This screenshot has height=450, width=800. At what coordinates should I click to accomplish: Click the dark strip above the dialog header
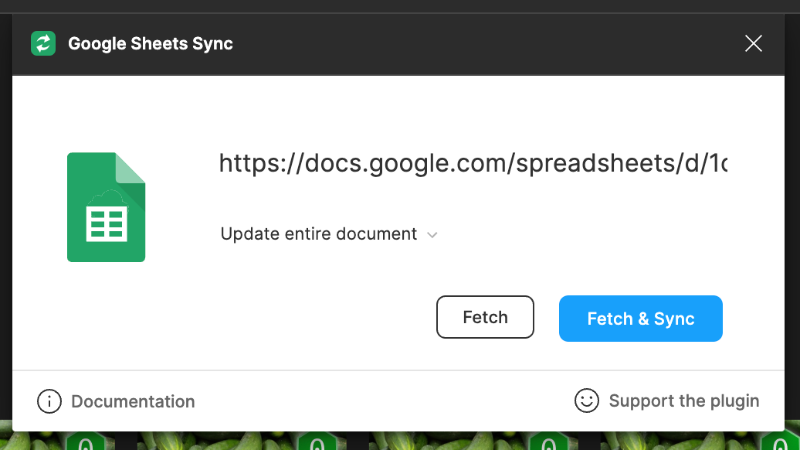[x=400, y=6]
